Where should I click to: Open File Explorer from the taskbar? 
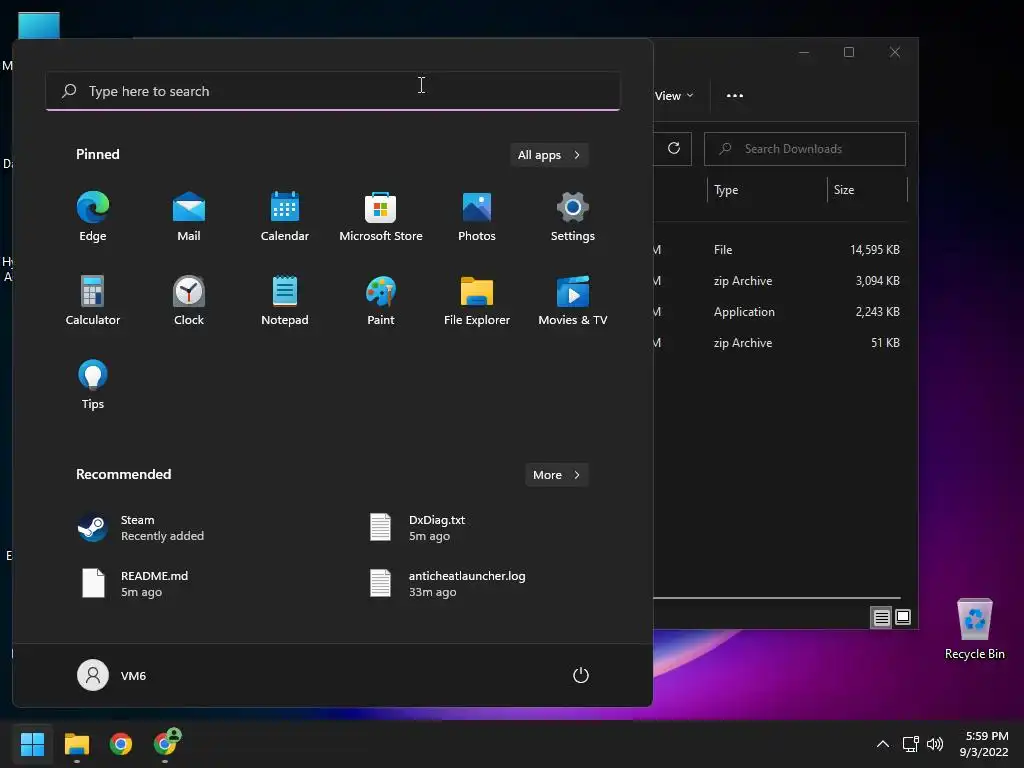[x=76, y=744]
